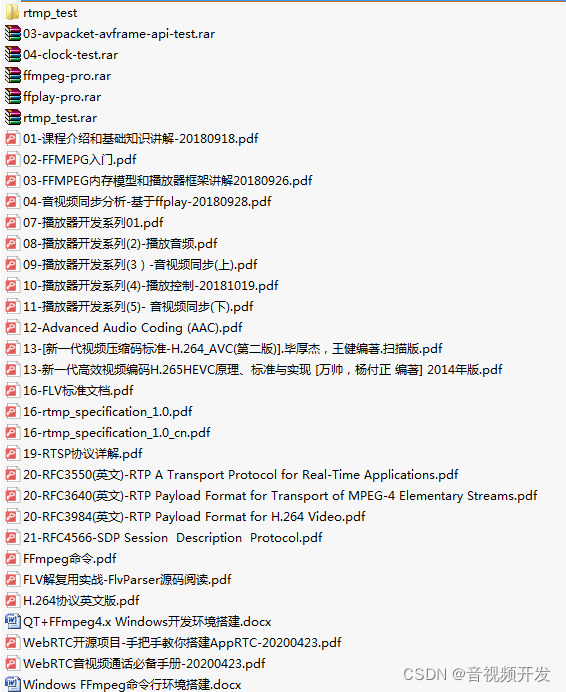Viewport: 566px width, 692px height.
Task: Click the Word icon of Windows FFmpeg命令行环境搭建.docx
Action: point(12,684)
